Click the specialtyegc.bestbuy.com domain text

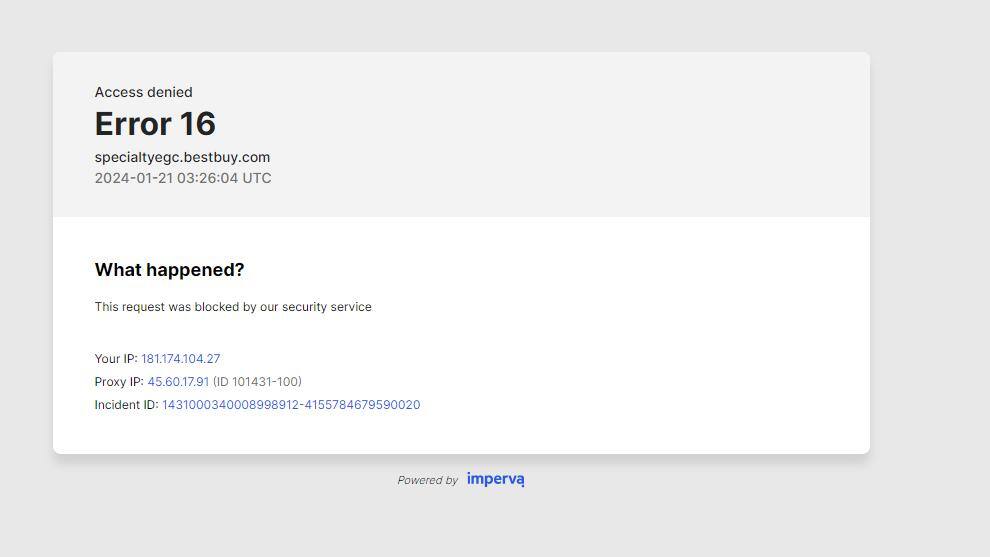click(x=182, y=157)
